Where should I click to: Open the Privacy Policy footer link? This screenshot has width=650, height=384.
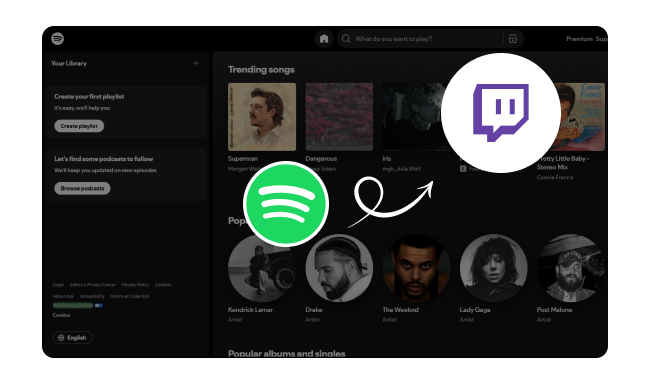click(x=135, y=284)
